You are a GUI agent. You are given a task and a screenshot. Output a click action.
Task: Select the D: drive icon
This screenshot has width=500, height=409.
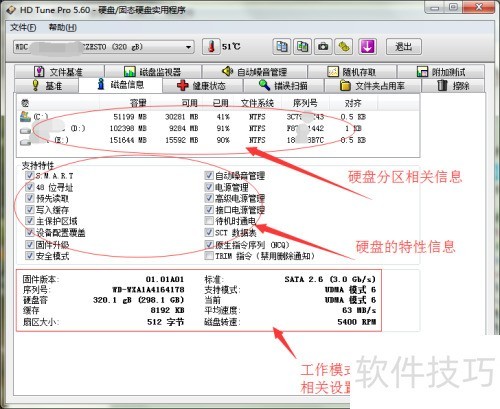click(25, 131)
